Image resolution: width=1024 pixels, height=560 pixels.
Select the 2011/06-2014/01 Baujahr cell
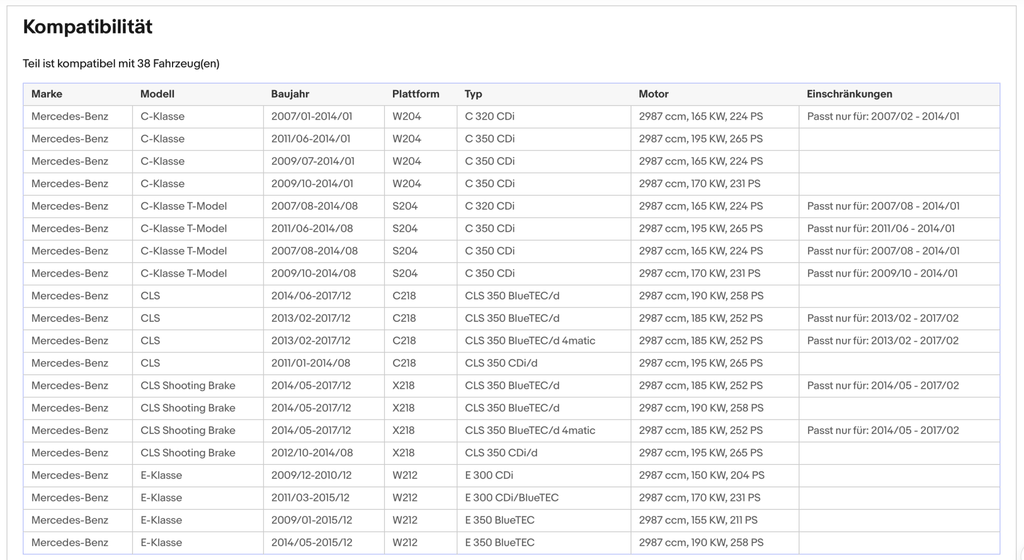311,138
